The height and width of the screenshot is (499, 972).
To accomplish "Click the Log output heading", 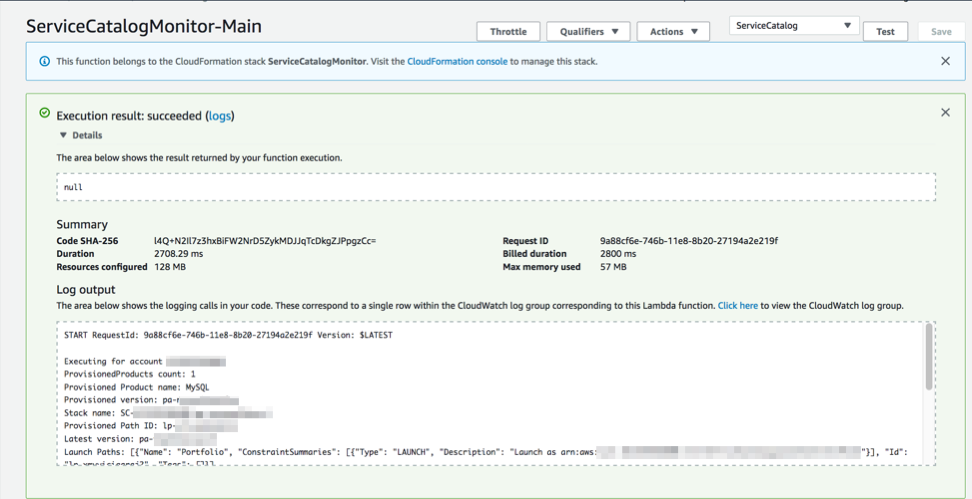I will pos(86,289).
